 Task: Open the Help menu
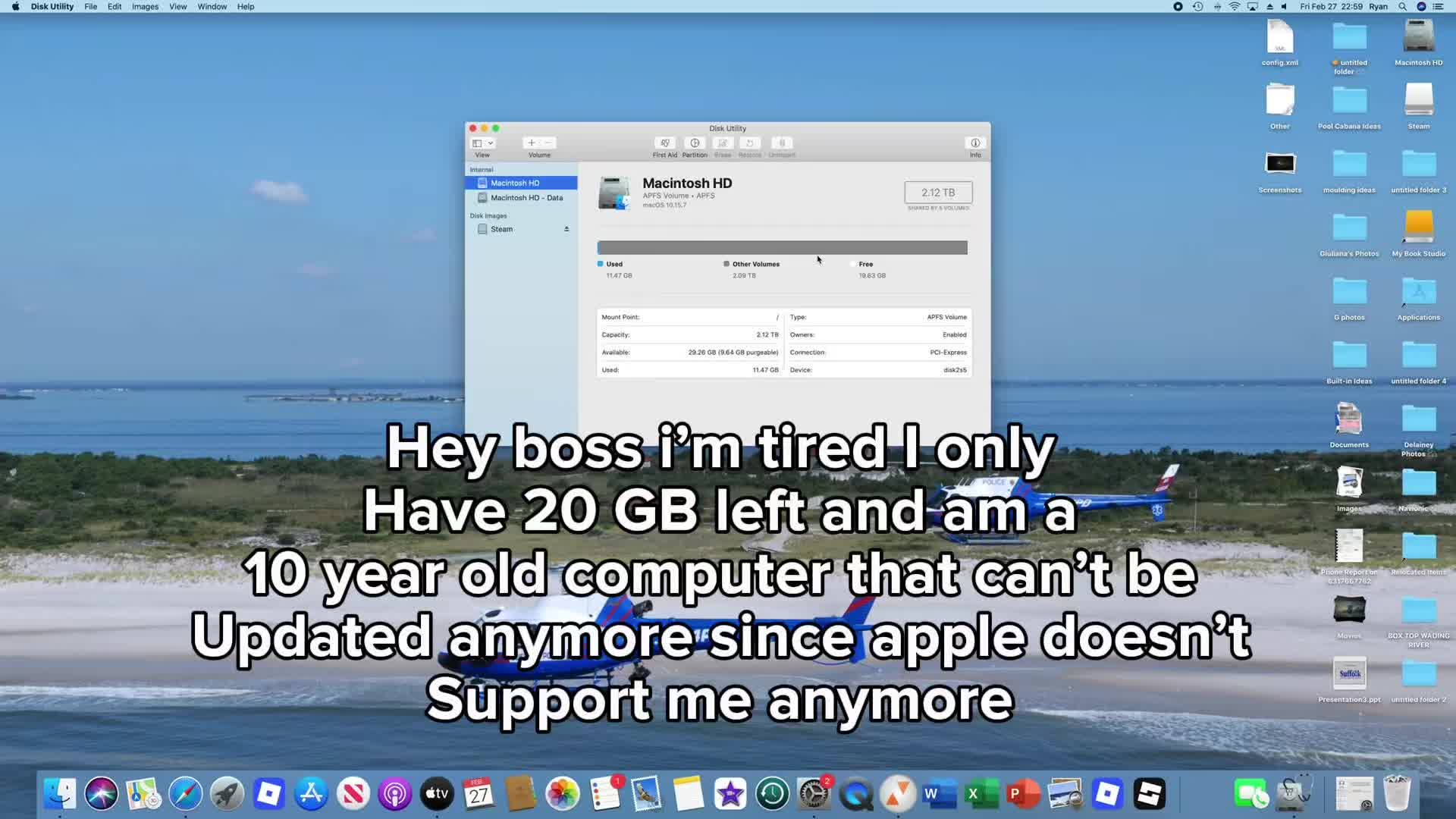pos(246,7)
